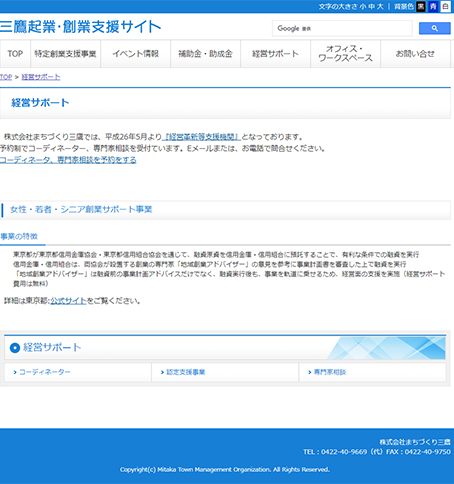Click the circle icon beside 経営サポート heading
This screenshot has height=484, width=454.
click(x=15, y=348)
